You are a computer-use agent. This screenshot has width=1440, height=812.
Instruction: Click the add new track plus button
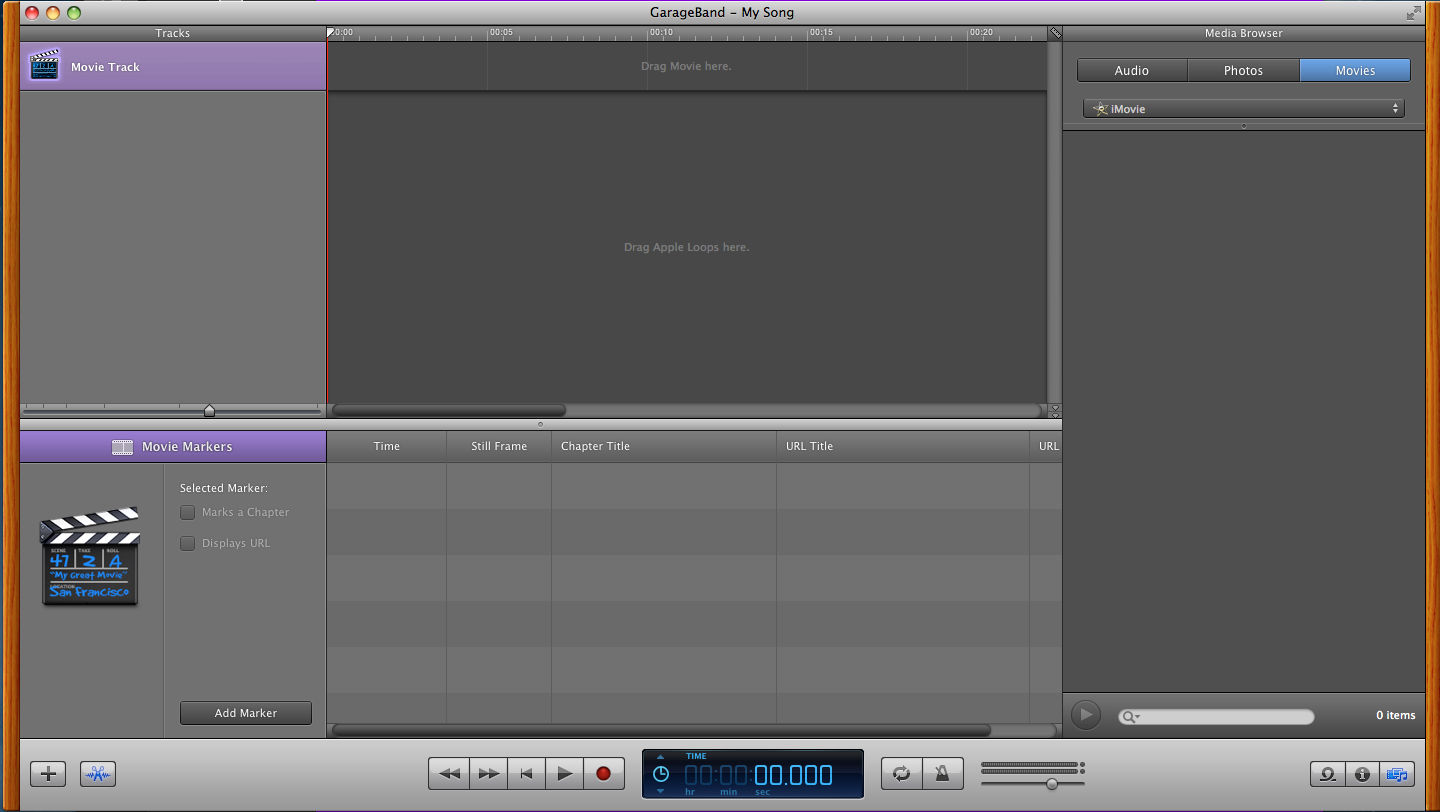coord(48,773)
